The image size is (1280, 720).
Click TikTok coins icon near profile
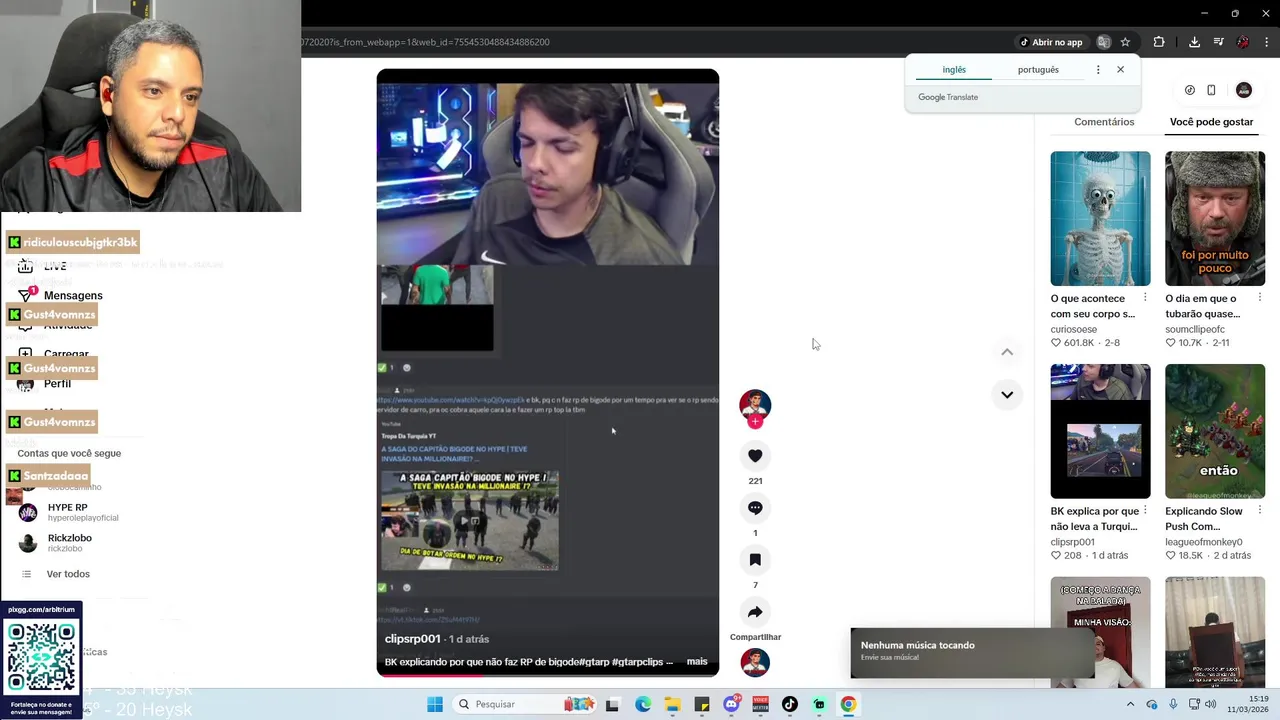pos(1189,90)
